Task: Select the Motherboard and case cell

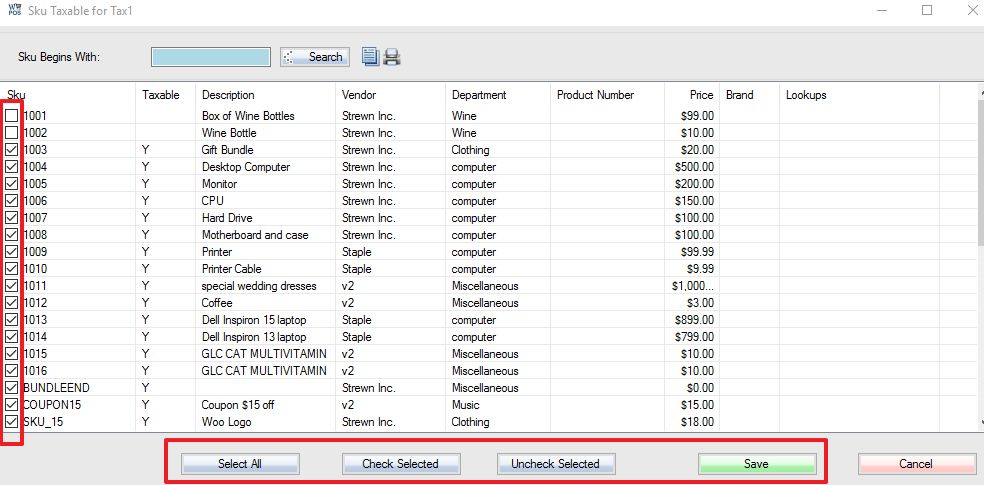Action: click(x=255, y=234)
